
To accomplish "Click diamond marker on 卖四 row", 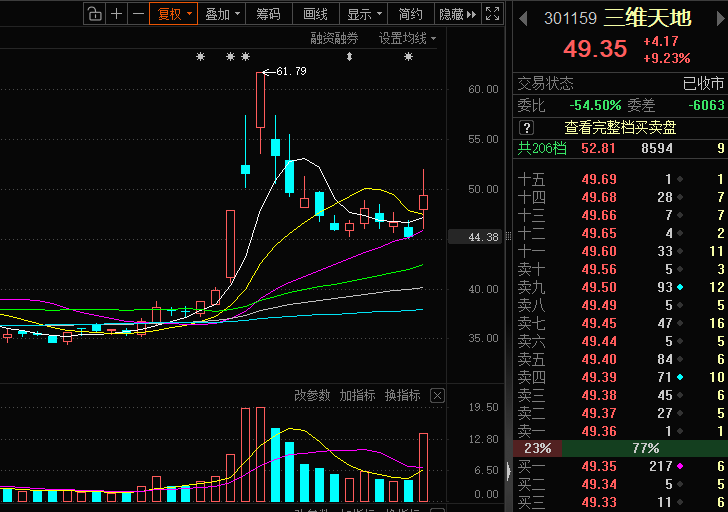I will (680, 377).
